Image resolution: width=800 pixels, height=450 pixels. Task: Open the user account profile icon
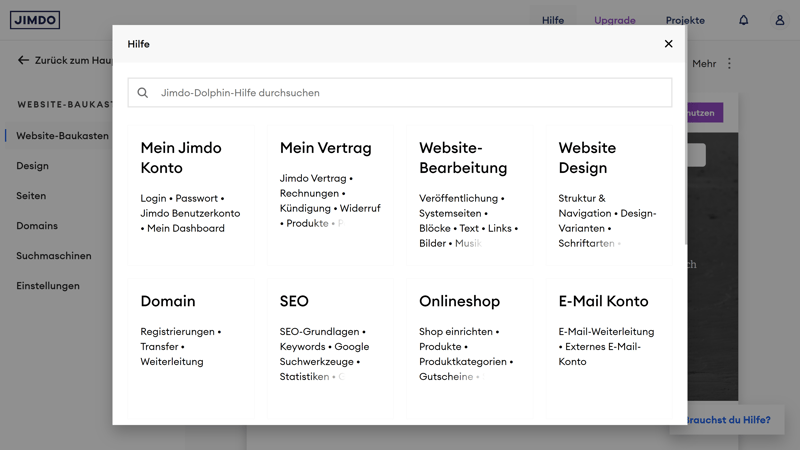(x=779, y=20)
